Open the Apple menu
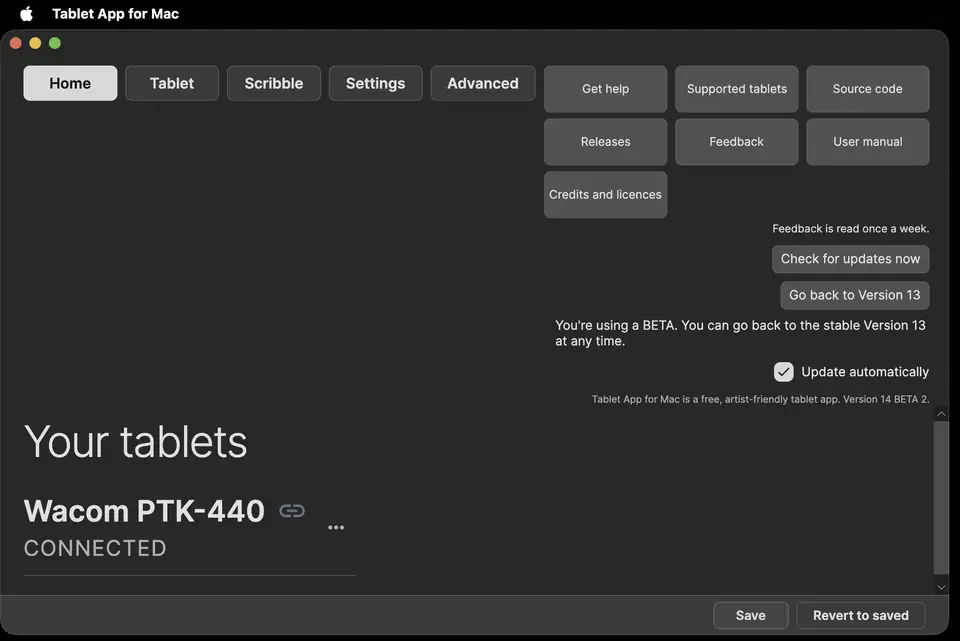960x641 pixels. (26, 13)
